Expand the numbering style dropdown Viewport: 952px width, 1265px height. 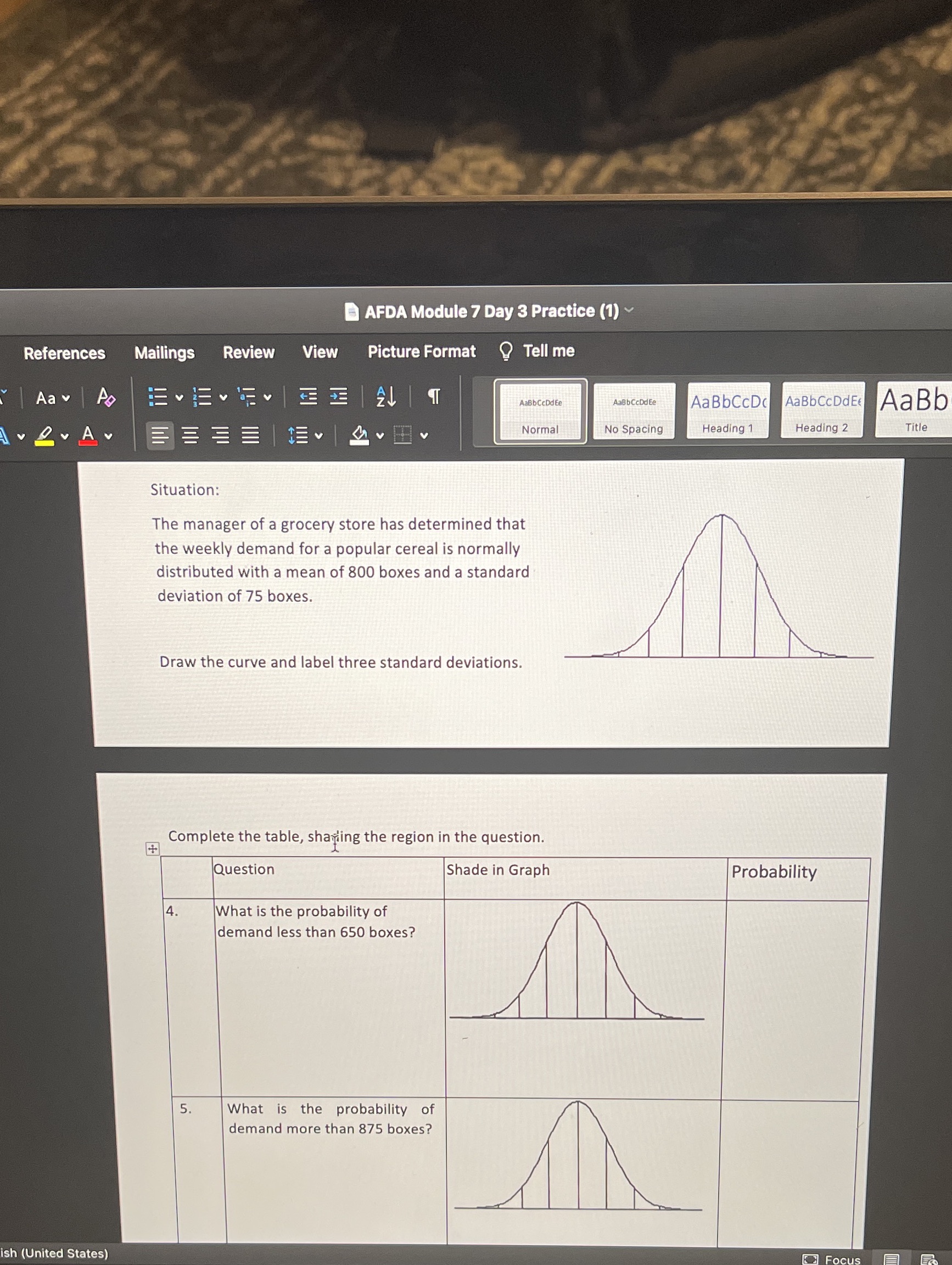point(223,398)
